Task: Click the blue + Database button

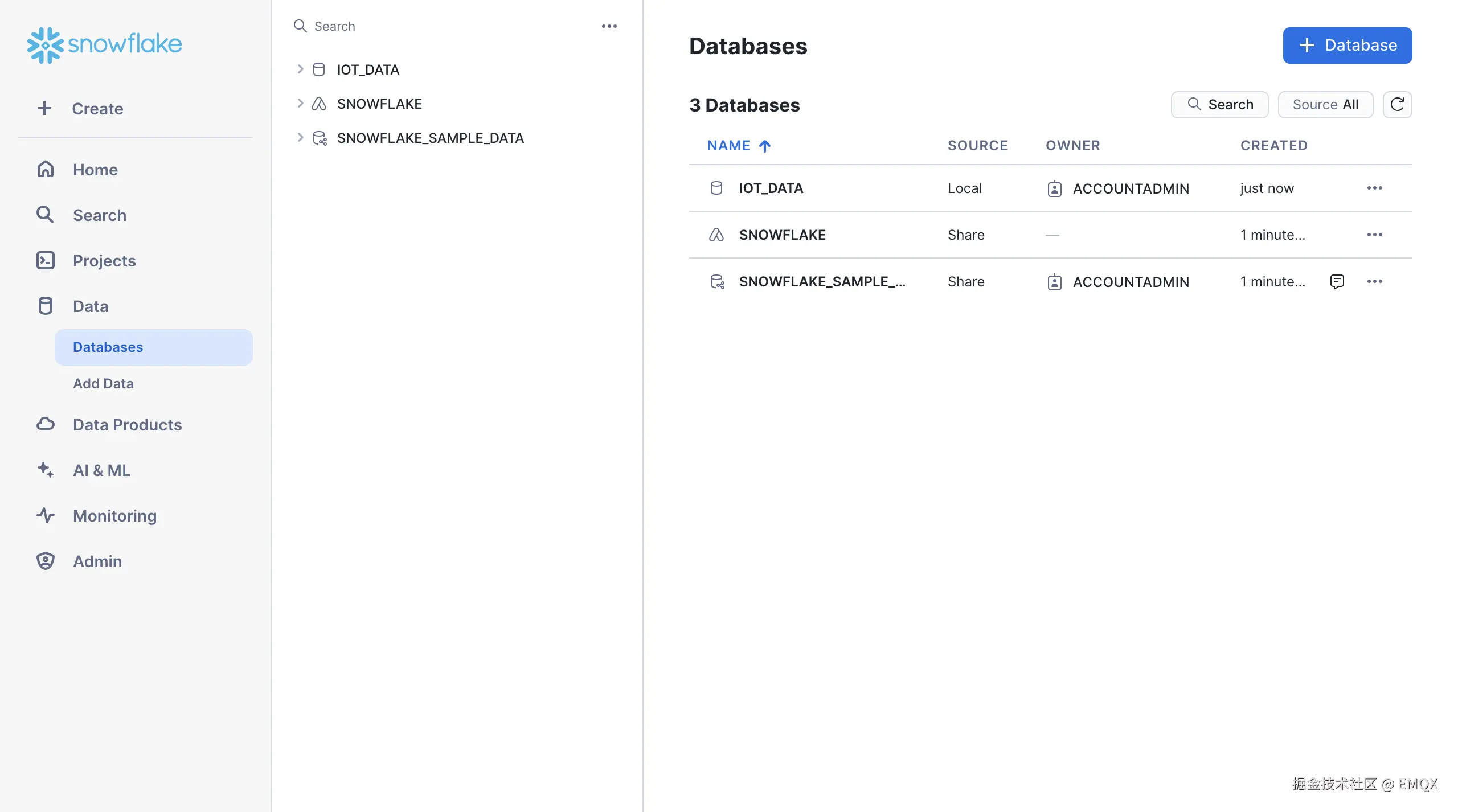Action: (1347, 46)
